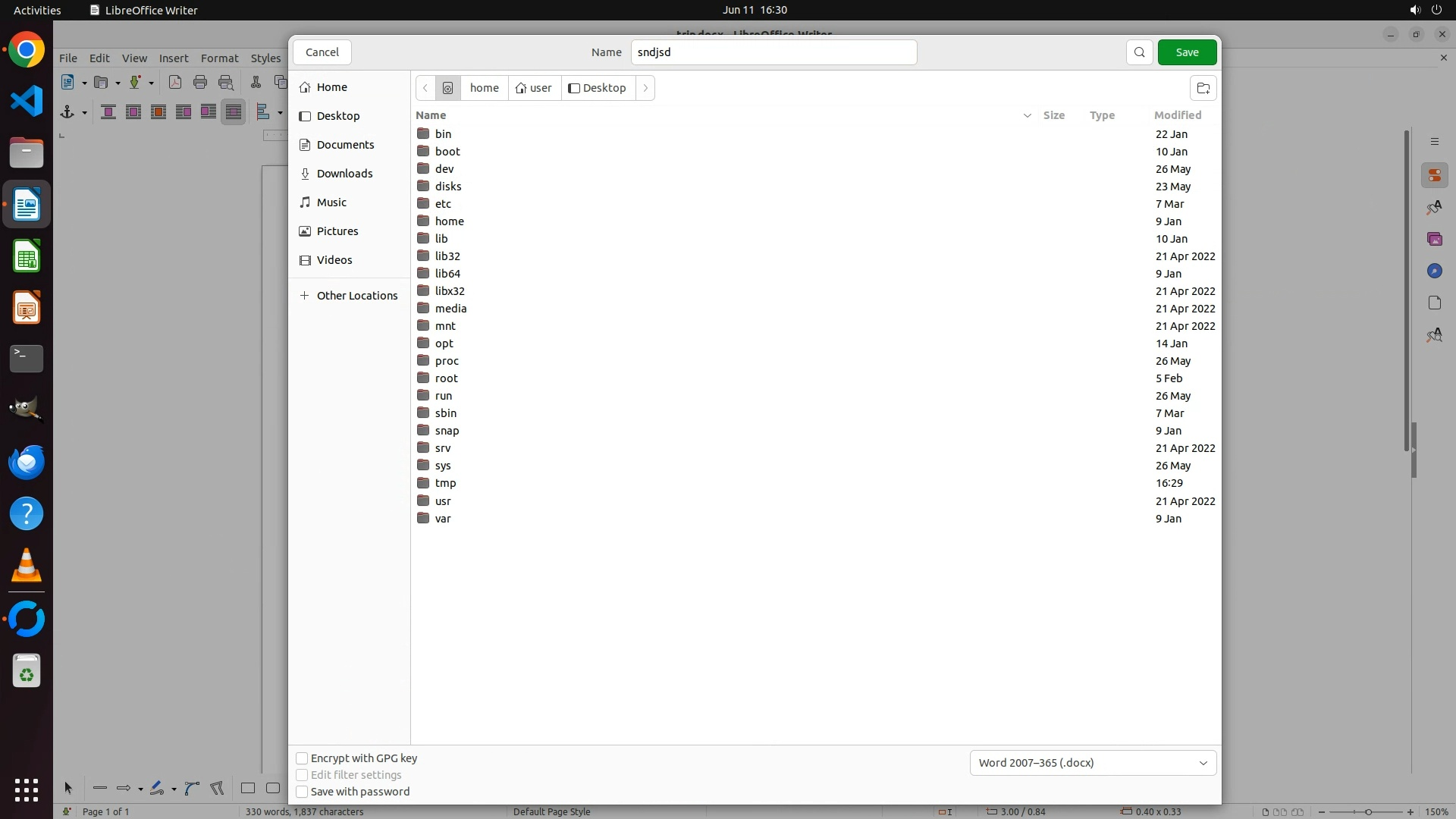Click the Cancel button
Viewport: 1456px width, 819px height.
[x=322, y=52]
